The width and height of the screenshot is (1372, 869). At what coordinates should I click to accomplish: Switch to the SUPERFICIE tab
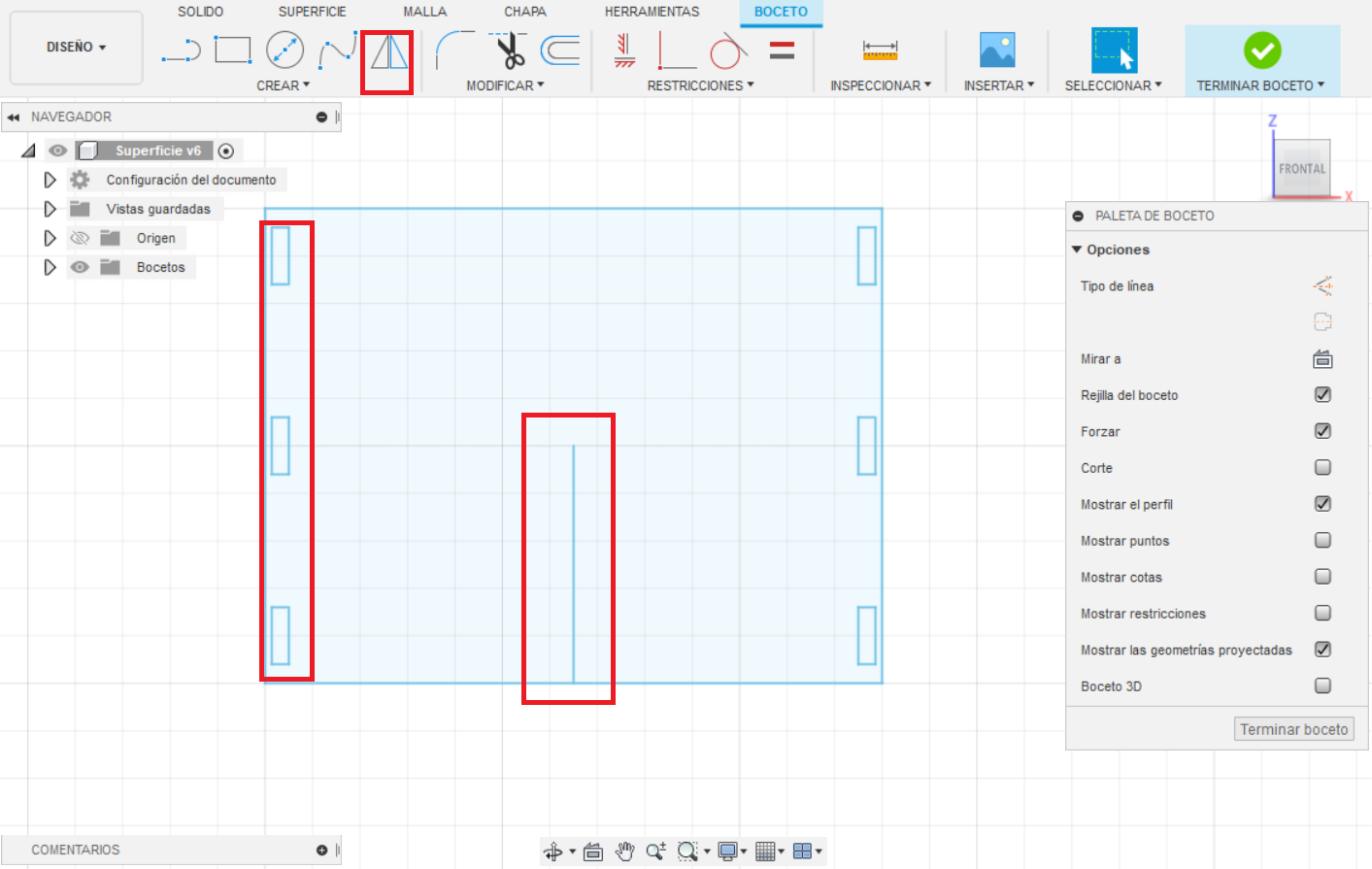click(x=312, y=12)
